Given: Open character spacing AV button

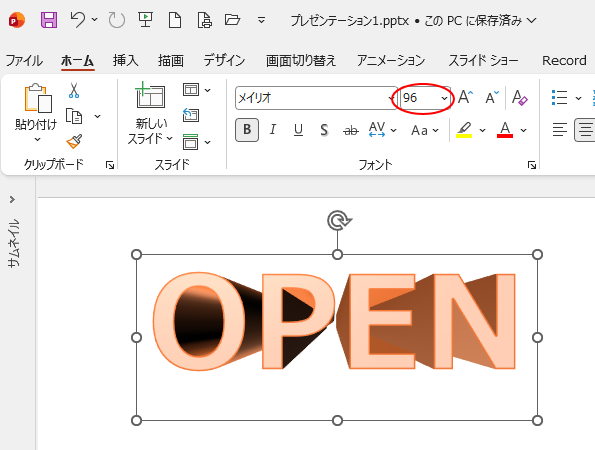Looking at the screenshot, I should tap(377, 129).
